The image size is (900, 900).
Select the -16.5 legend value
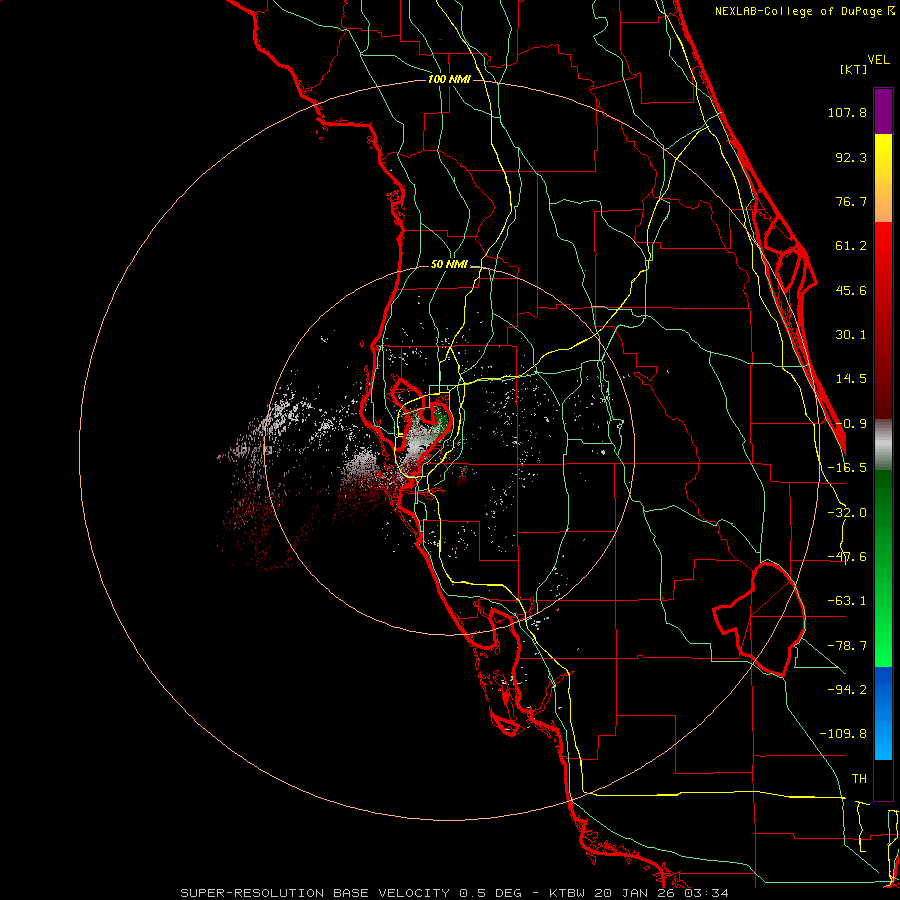click(847, 468)
